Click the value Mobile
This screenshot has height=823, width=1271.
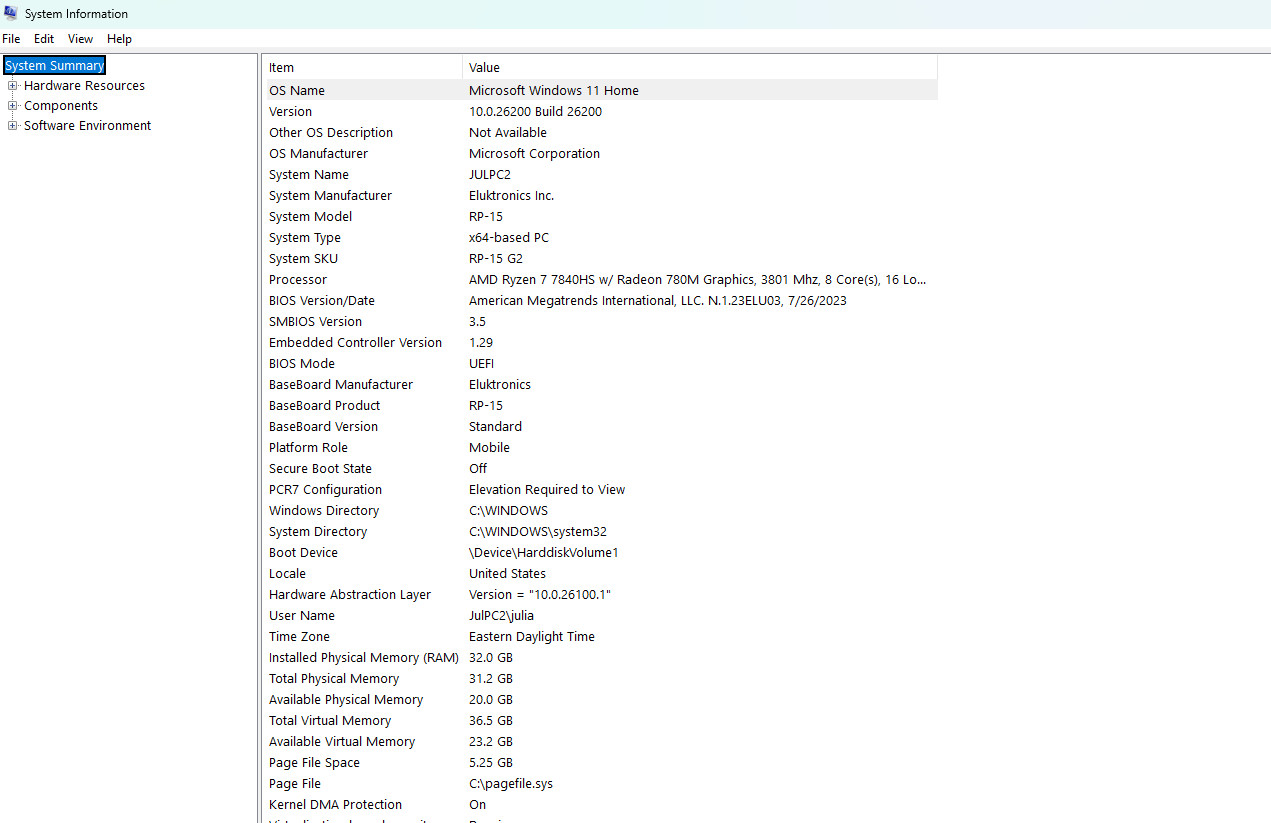(489, 448)
